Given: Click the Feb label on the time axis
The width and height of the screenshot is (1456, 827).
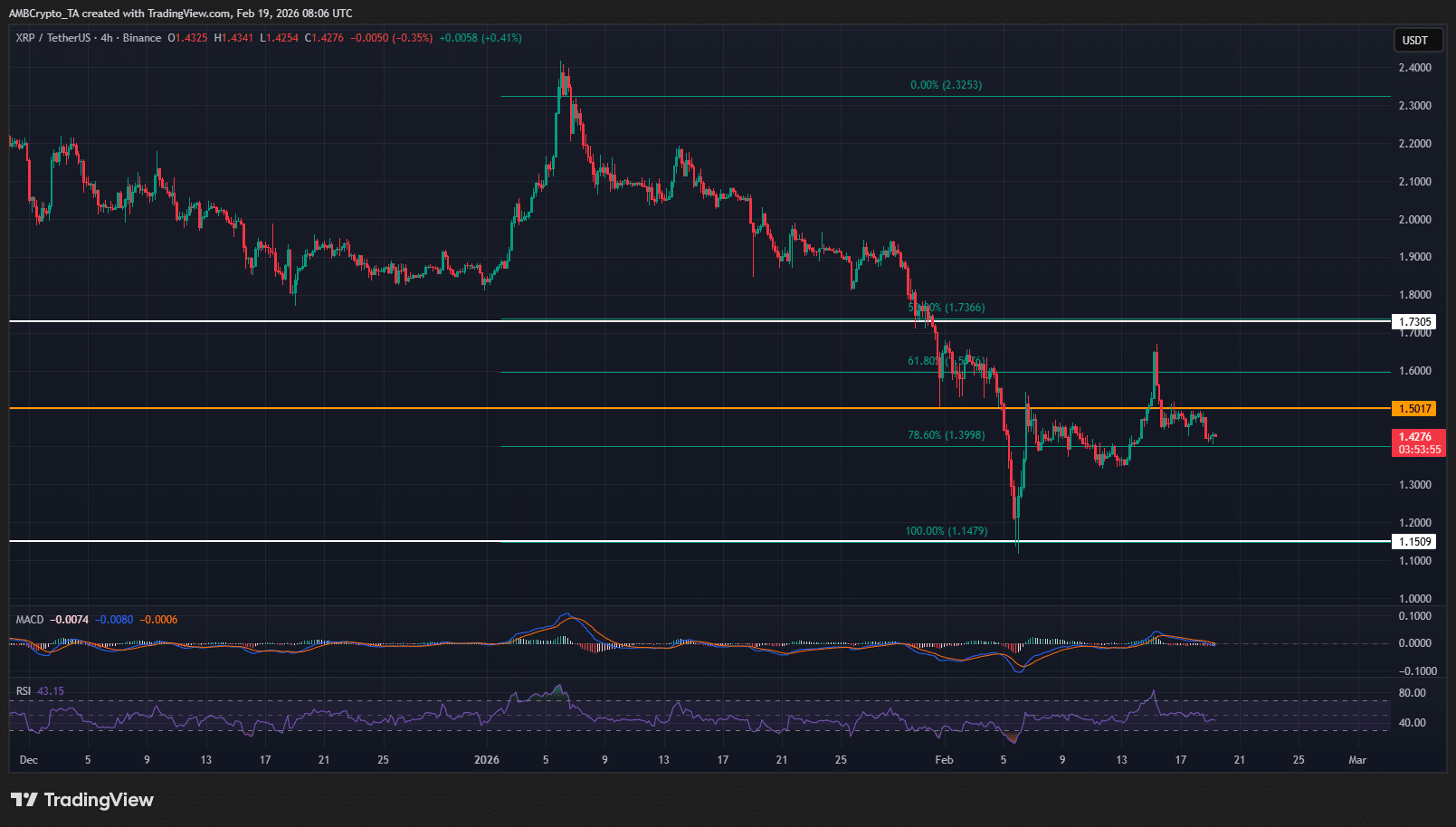Looking at the screenshot, I should coord(944,760).
